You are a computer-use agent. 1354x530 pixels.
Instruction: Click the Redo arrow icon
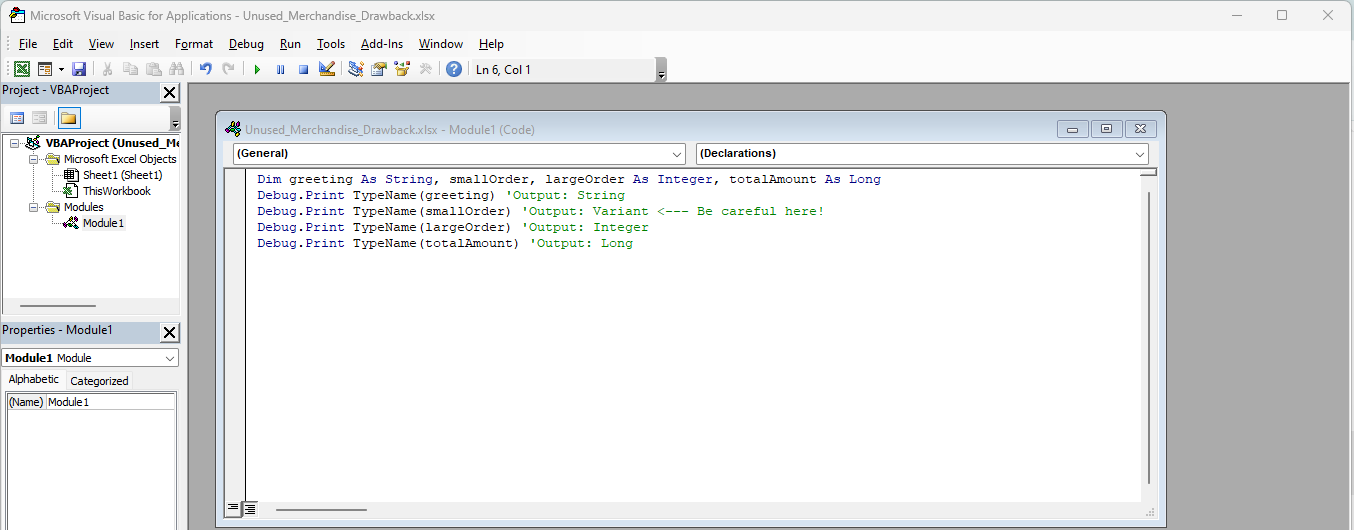point(229,69)
